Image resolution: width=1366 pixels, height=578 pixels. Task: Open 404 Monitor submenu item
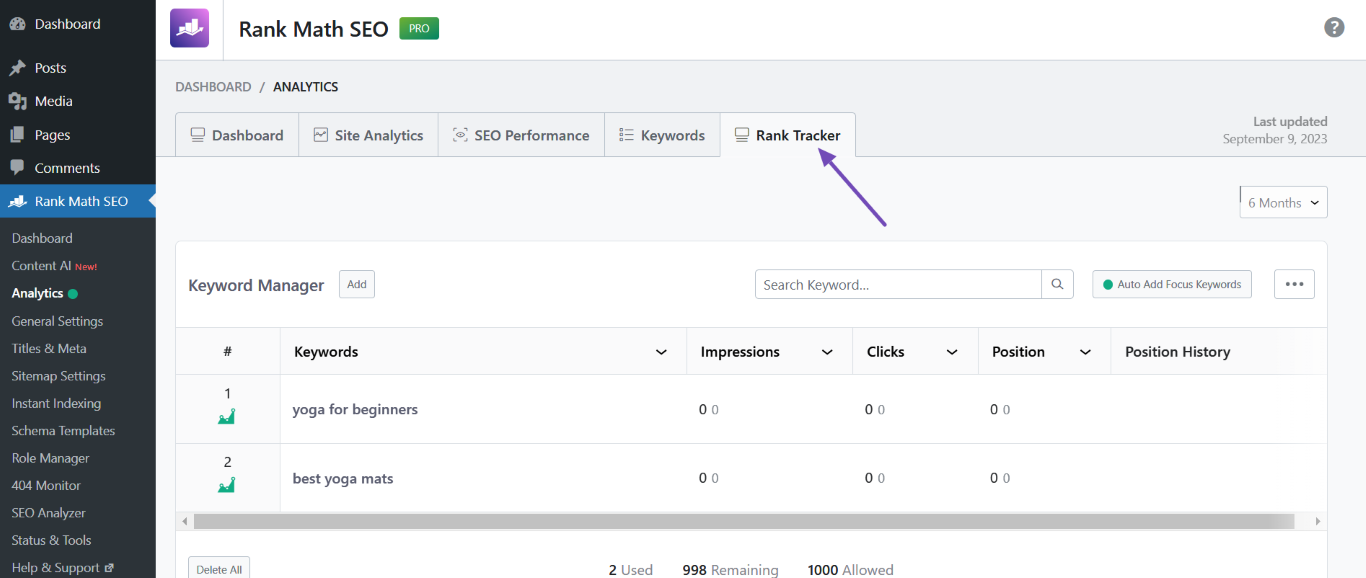pos(46,485)
